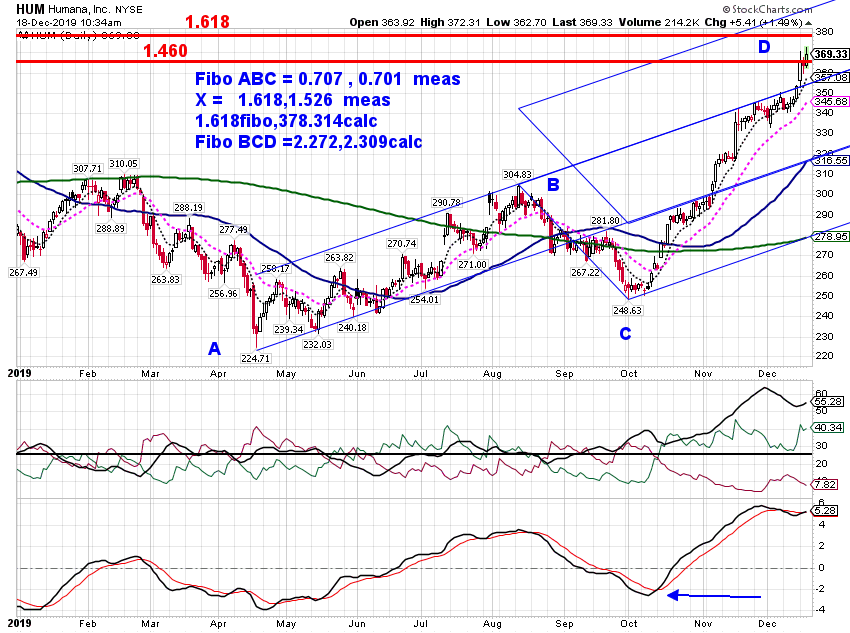Click the small triangle after Chg value
Viewport: 850px width, 633px height.
[x=808, y=23]
